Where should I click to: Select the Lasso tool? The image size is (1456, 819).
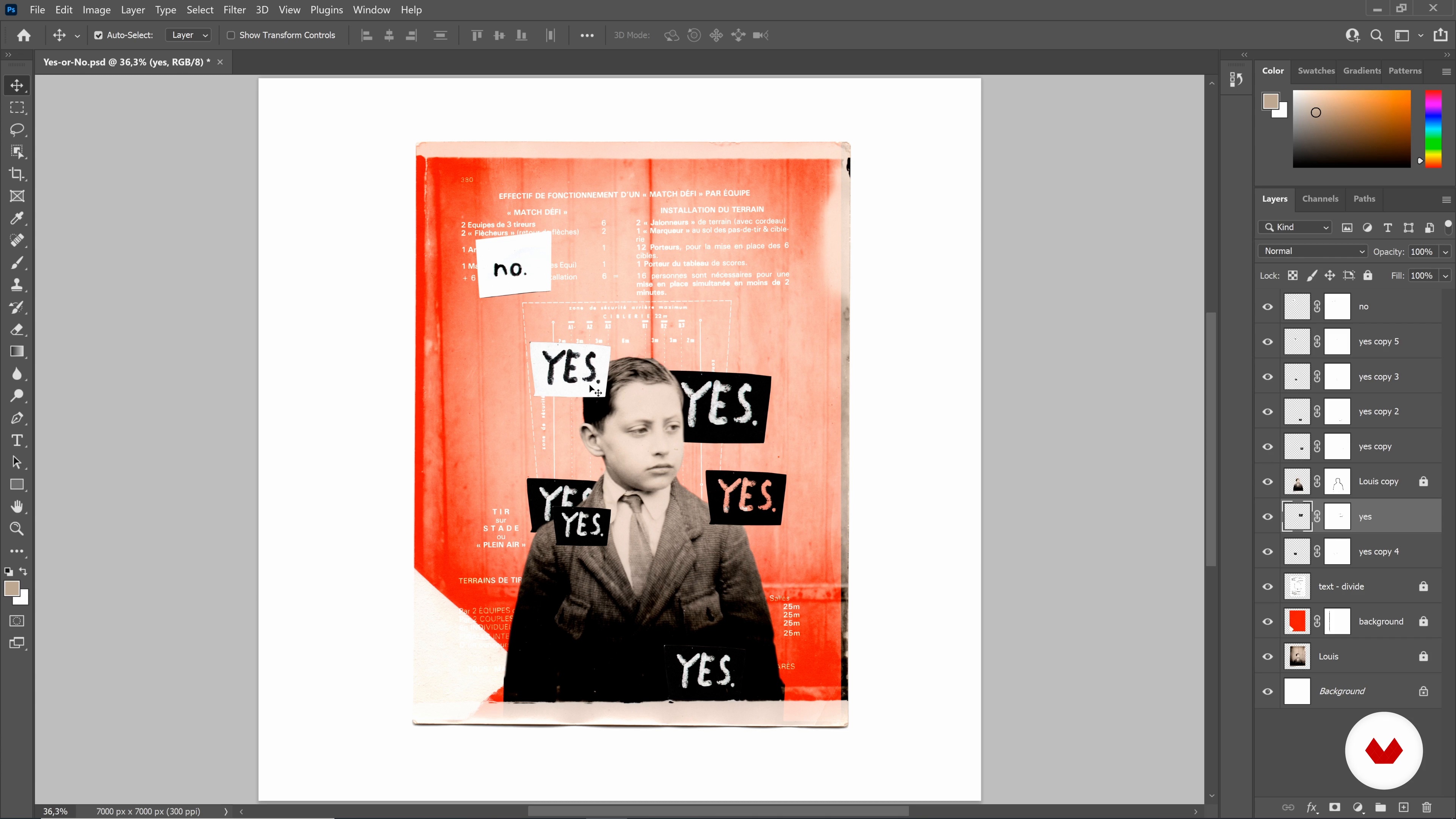pos(17,129)
